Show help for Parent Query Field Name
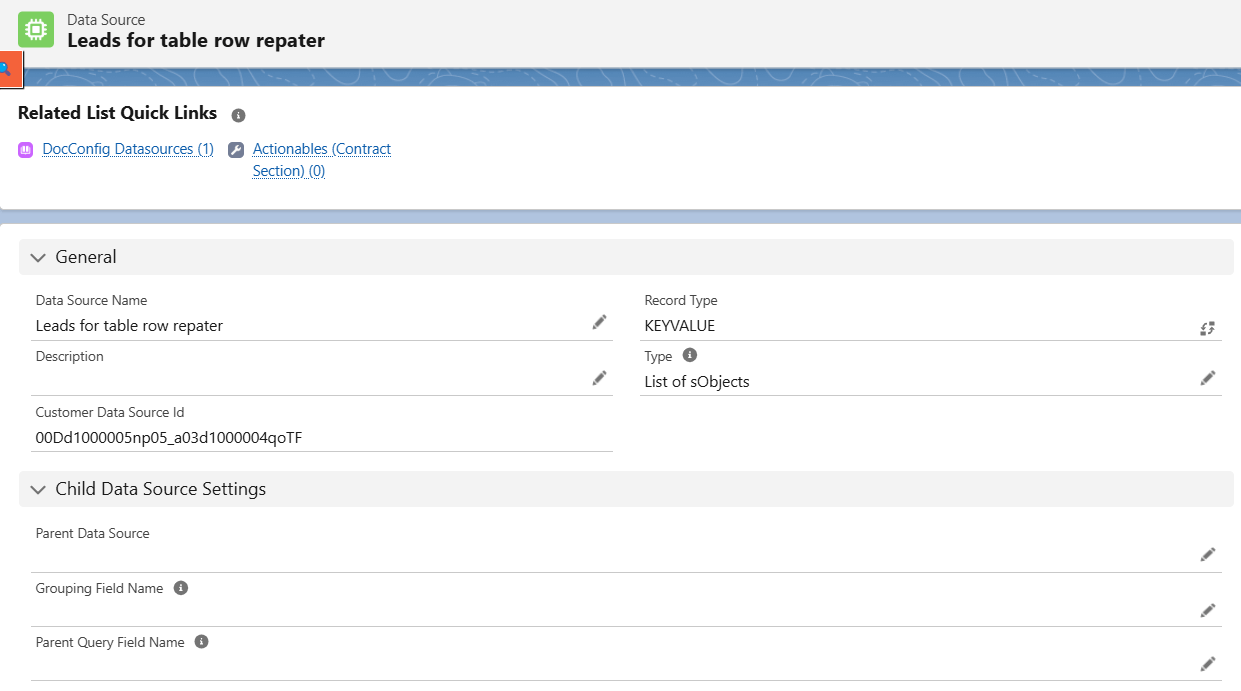The image size is (1241, 691). 201,642
